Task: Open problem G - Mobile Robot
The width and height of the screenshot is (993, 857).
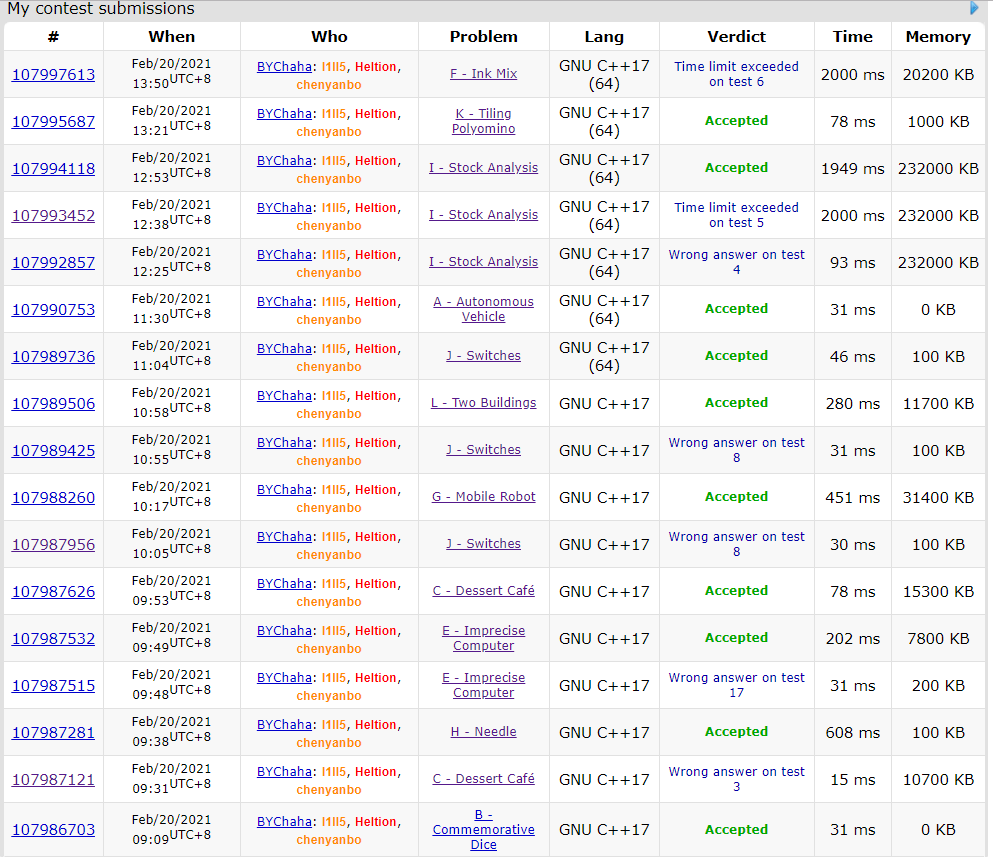Action: pyautogui.click(x=484, y=497)
